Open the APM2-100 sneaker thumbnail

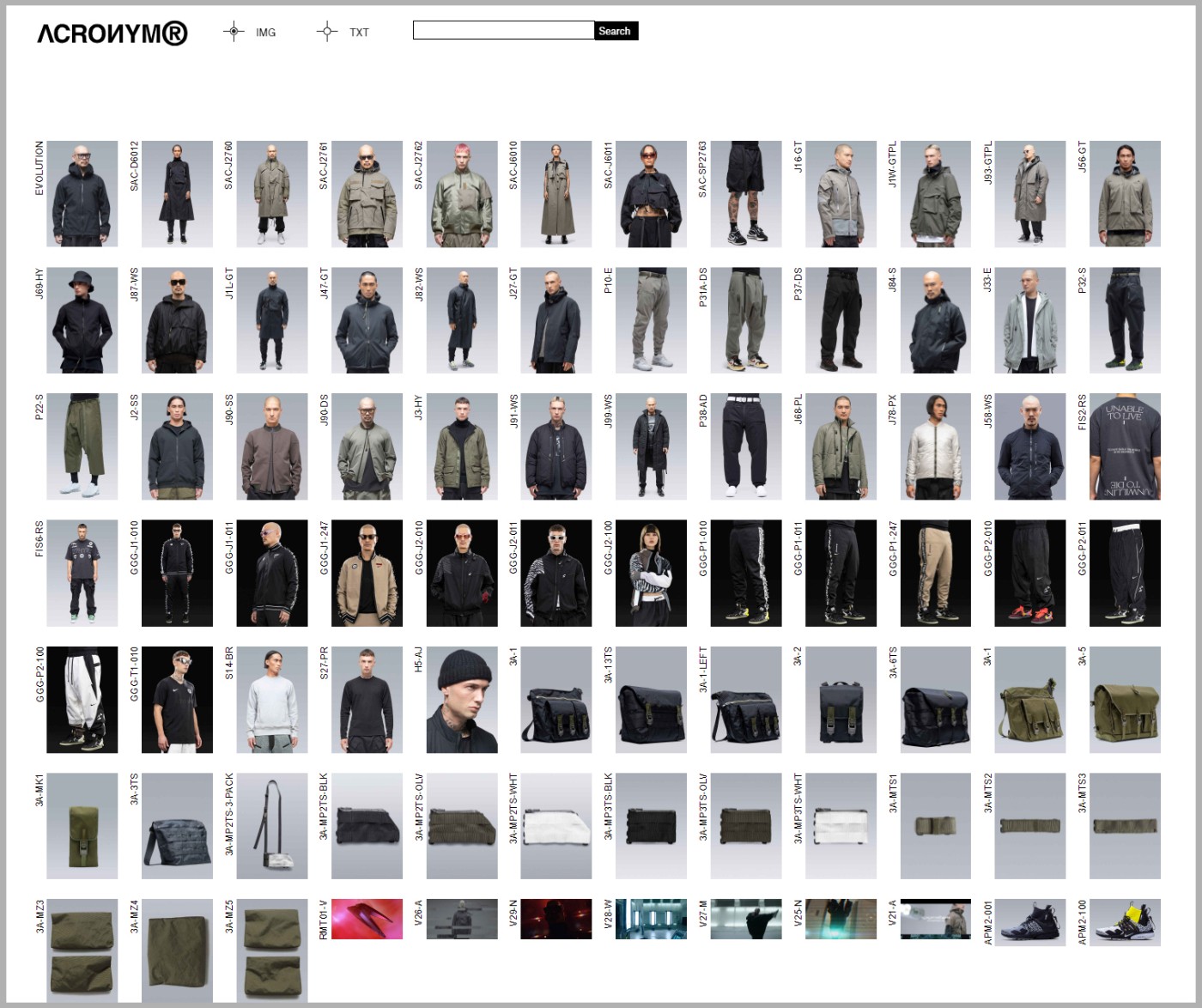point(1125,922)
